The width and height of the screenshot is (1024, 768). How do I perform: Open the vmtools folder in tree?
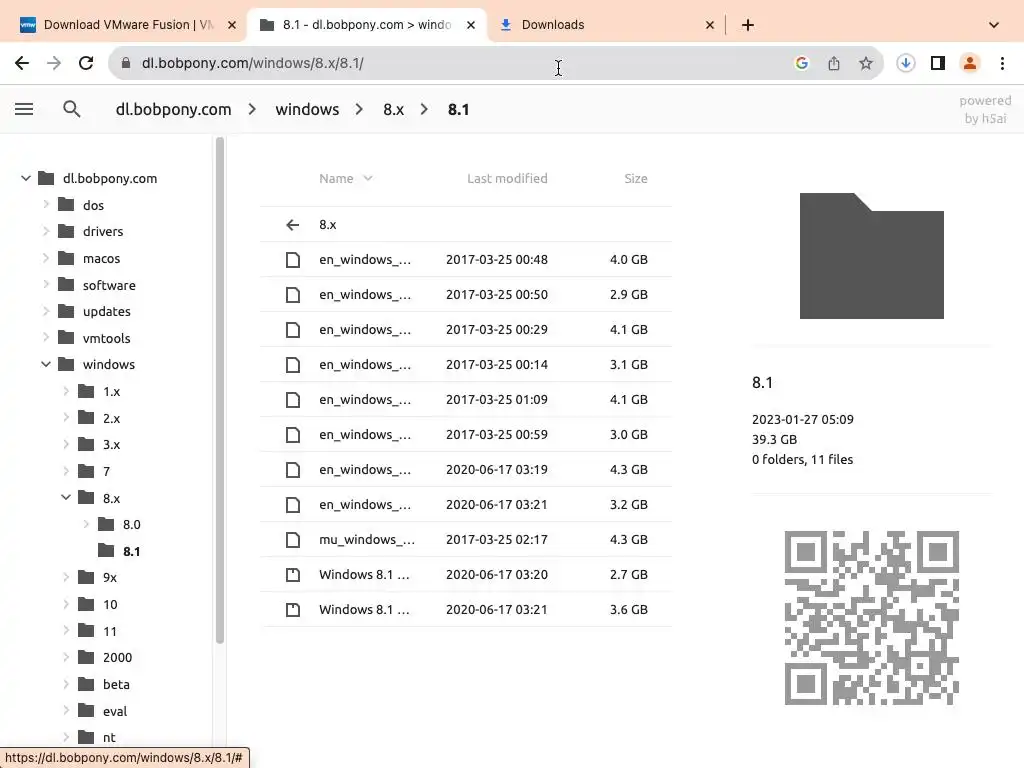(106, 338)
